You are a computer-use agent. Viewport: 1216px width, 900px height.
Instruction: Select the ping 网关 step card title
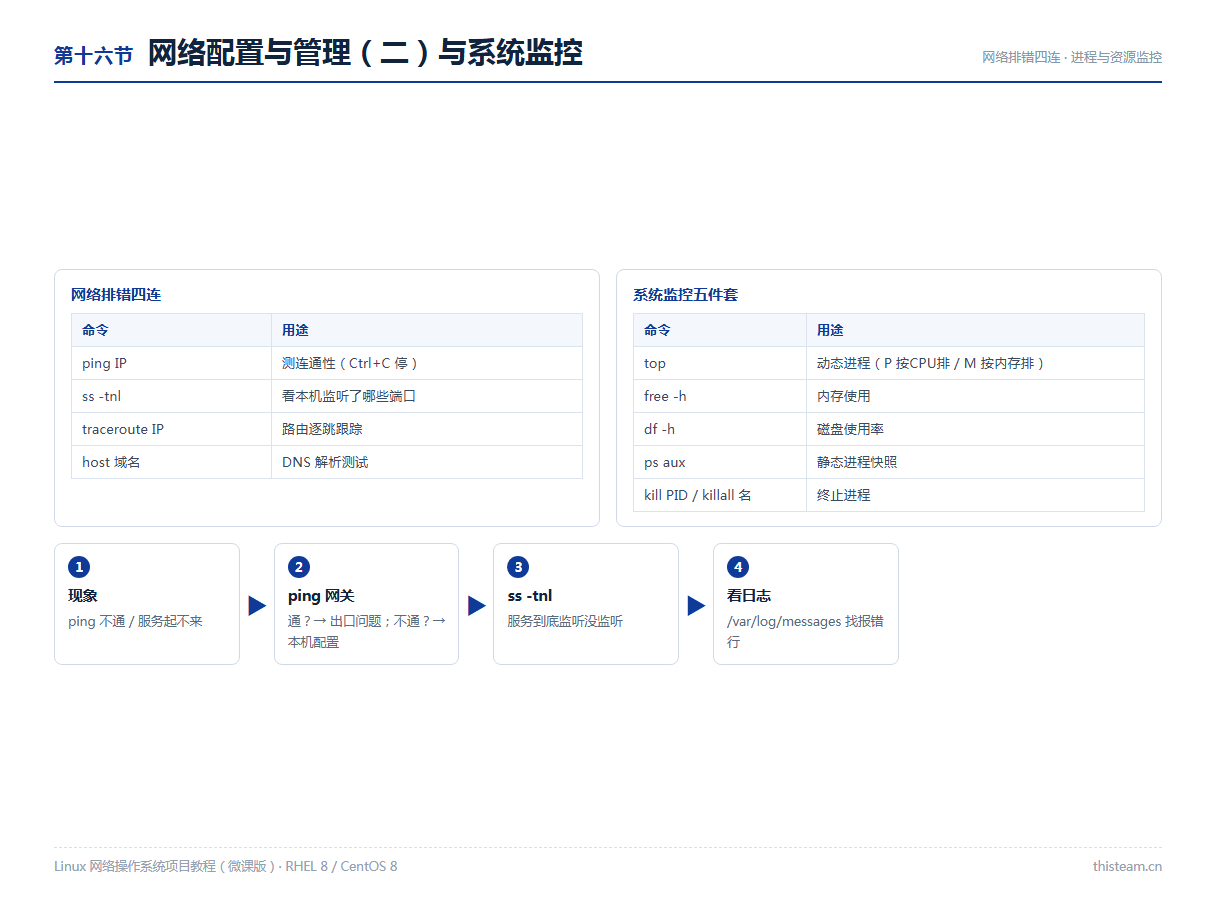pyautogui.click(x=321, y=596)
